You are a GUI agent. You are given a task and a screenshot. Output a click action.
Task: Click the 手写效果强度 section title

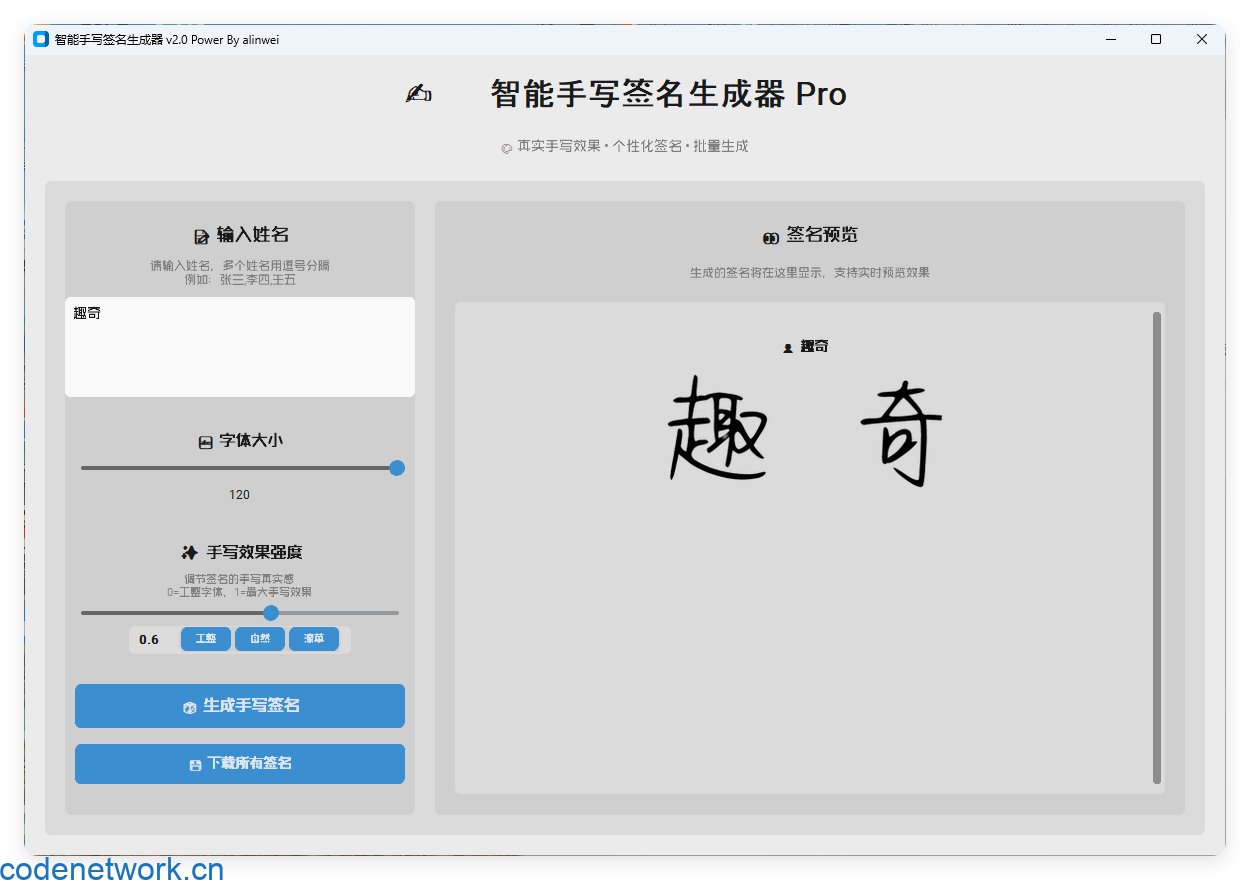(255, 552)
